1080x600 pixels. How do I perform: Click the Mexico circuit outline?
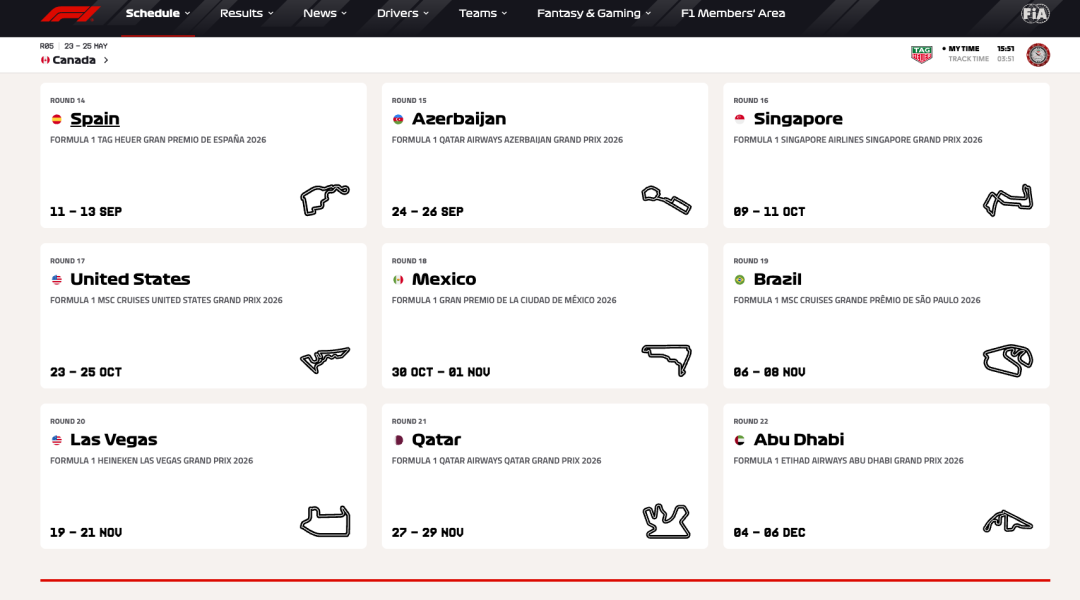pos(666,360)
